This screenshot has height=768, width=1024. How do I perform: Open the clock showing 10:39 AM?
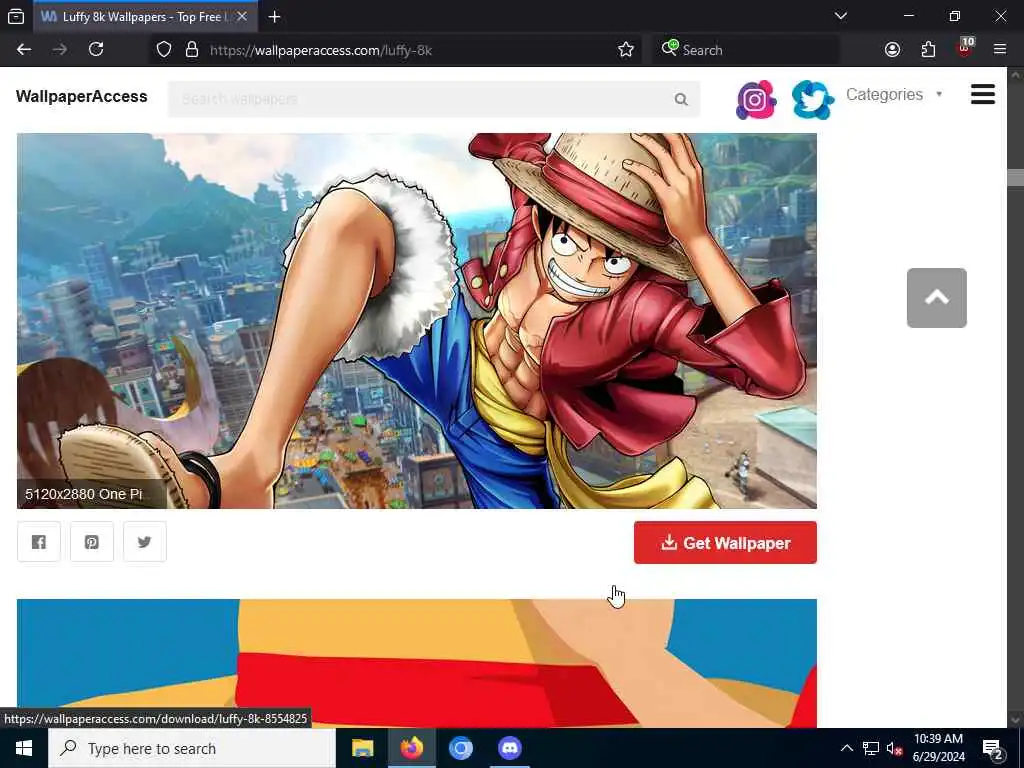click(x=938, y=748)
